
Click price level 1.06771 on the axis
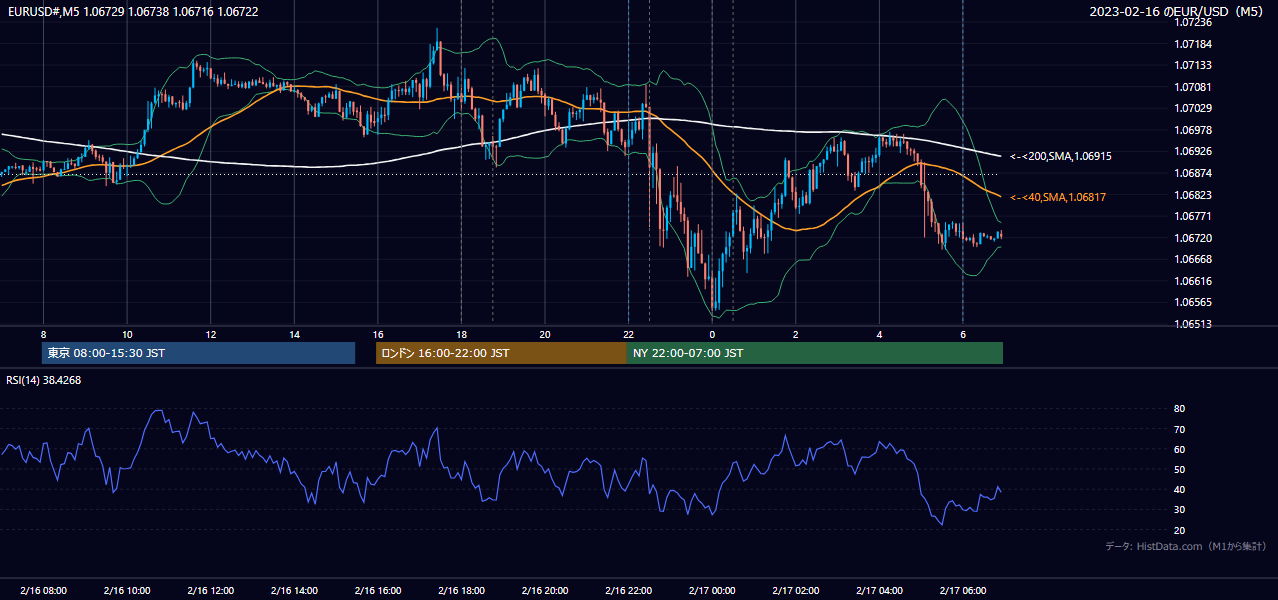click(x=1193, y=216)
